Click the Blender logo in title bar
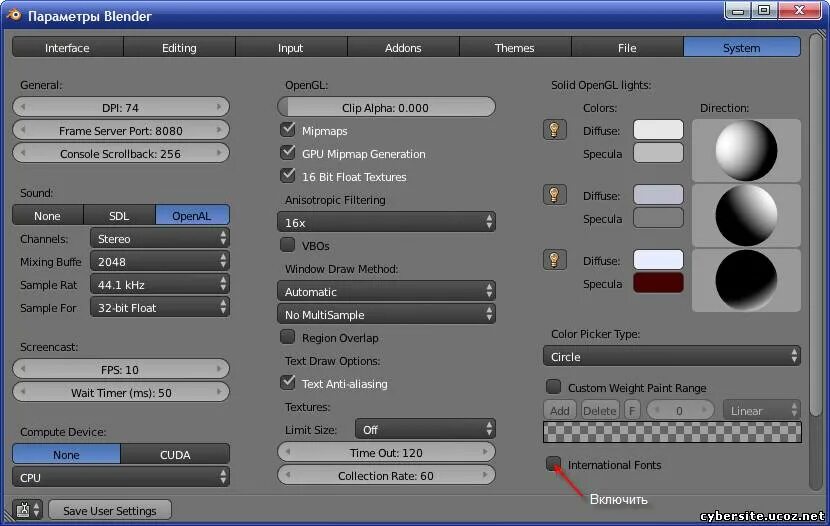Viewport: 830px width, 526px height. pos(14,15)
